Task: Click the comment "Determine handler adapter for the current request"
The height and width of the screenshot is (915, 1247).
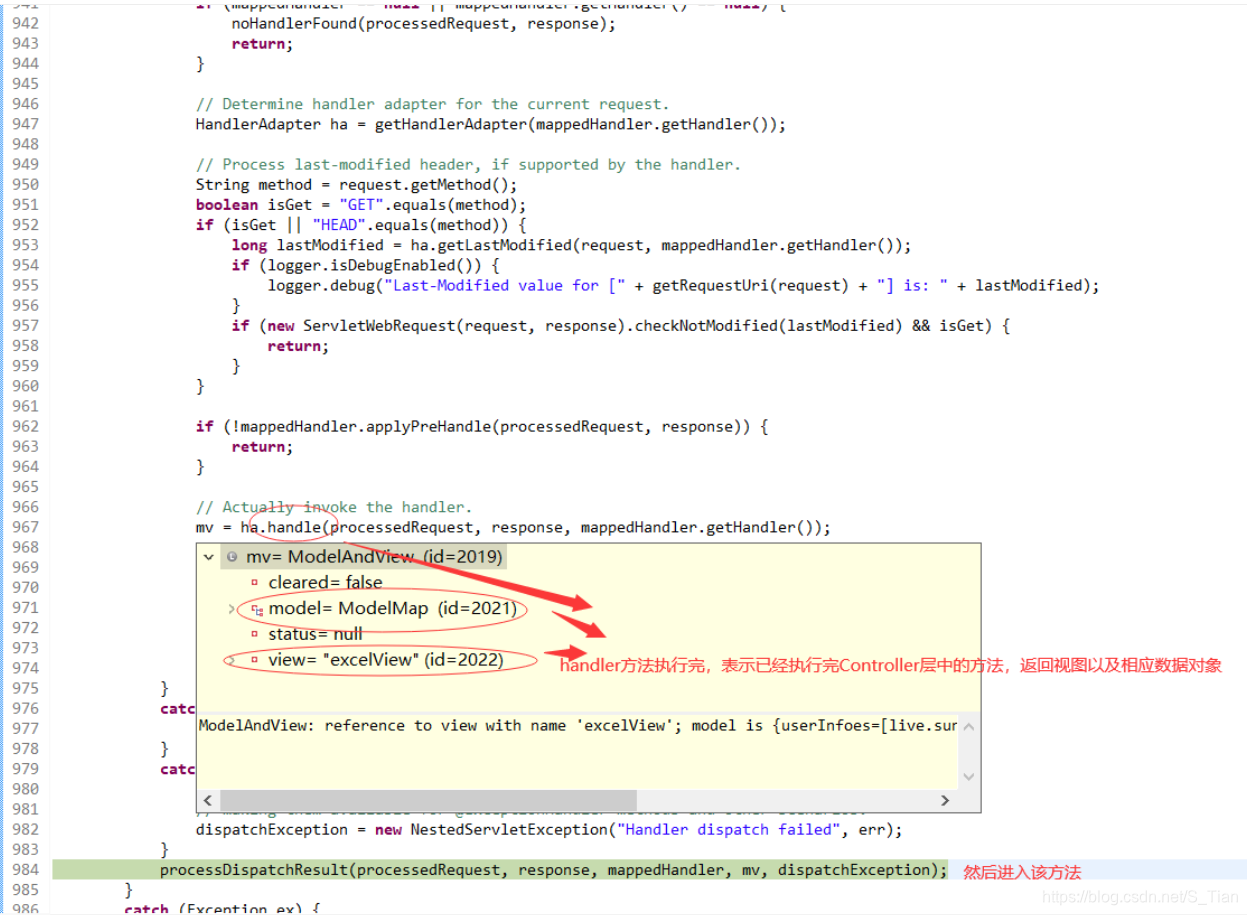Action: (x=432, y=104)
